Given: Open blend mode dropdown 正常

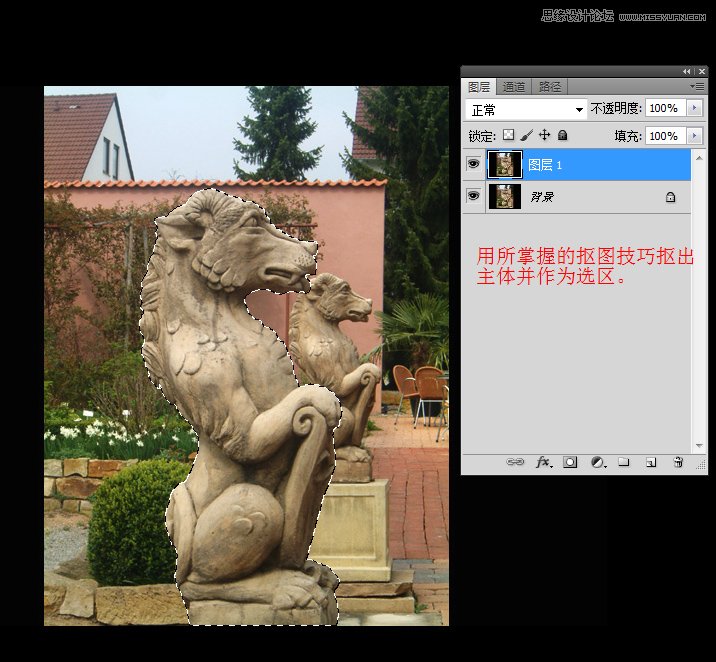Looking at the screenshot, I should point(526,110).
